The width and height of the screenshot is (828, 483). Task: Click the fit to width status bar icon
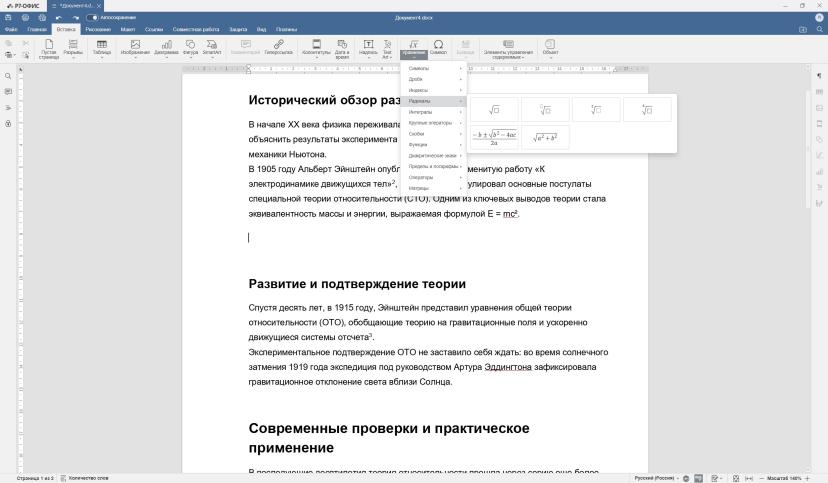coord(749,478)
